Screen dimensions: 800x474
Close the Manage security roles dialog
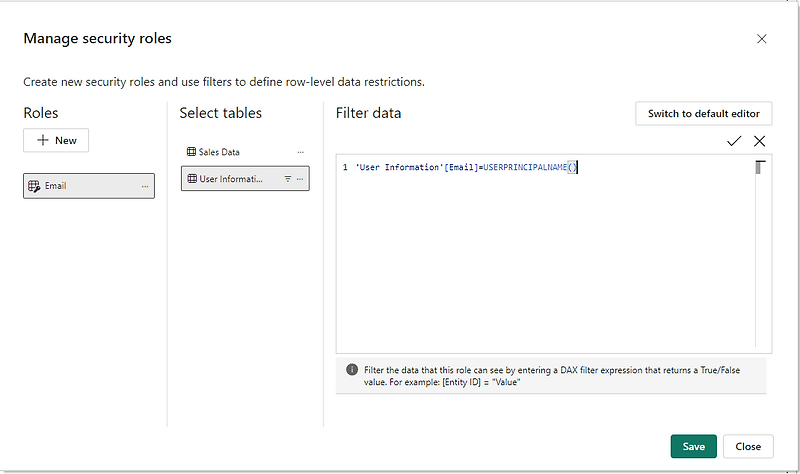tap(762, 39)
